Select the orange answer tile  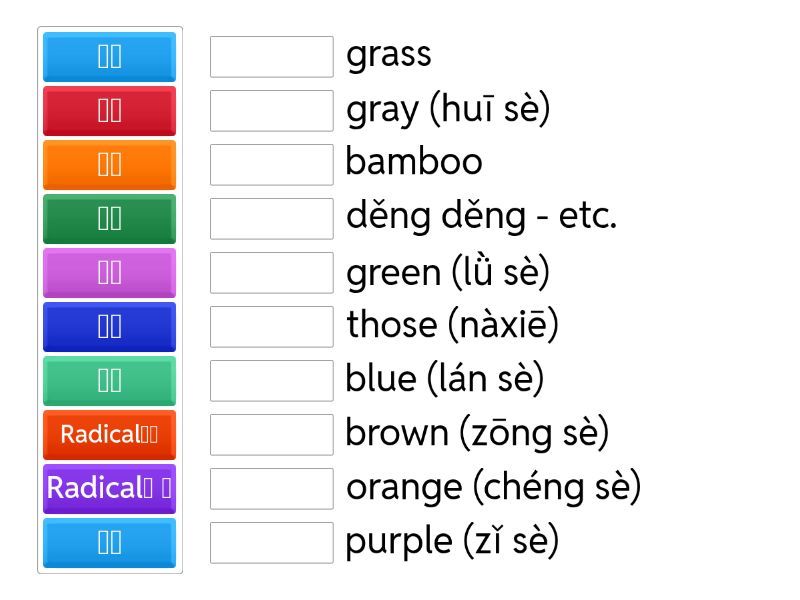pos(109,164)
